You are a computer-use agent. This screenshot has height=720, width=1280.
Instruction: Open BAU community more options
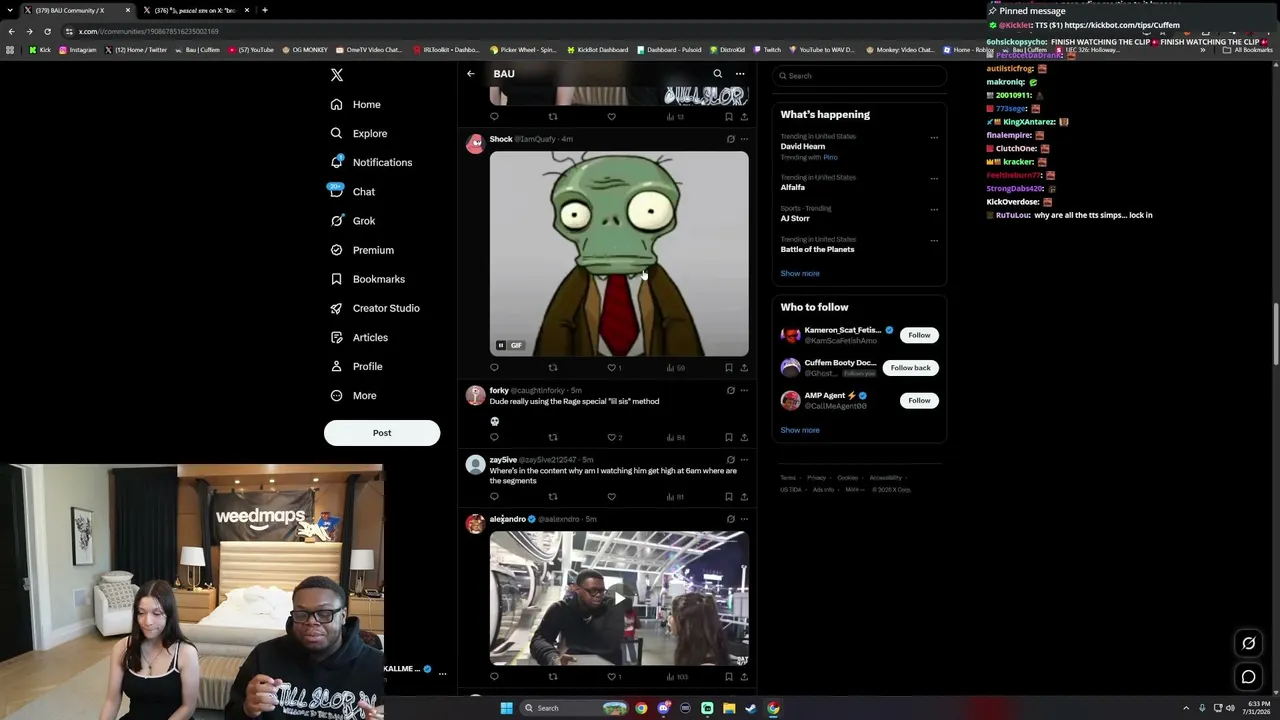click(740, 74)
